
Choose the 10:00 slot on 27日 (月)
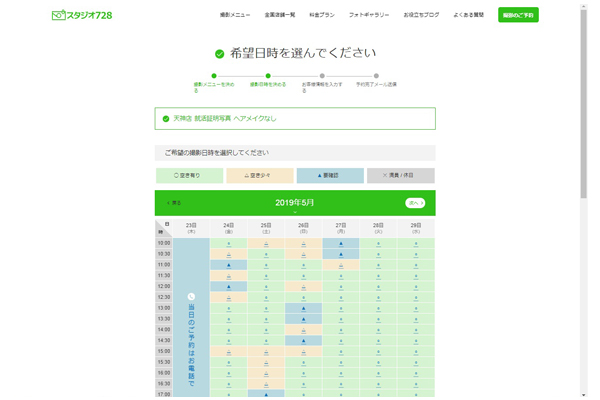(341, 243)
